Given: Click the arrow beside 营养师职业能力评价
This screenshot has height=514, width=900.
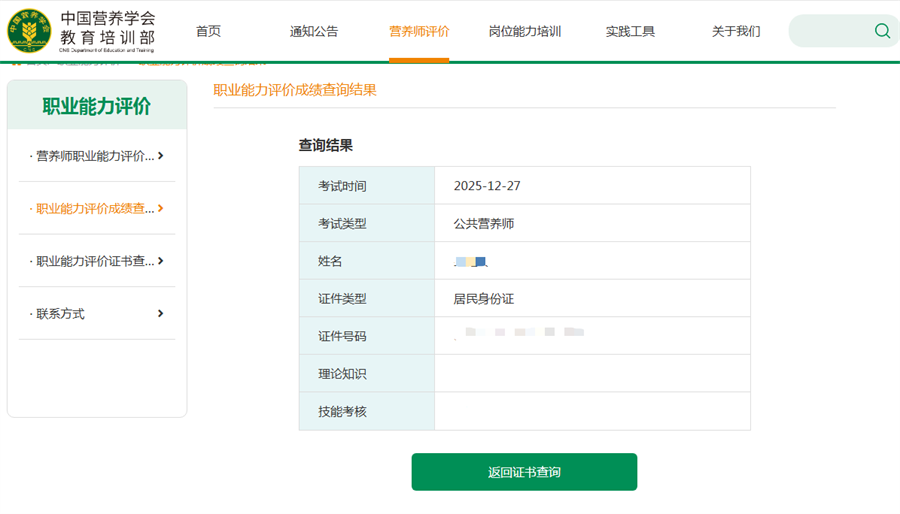Looking at the screenshot, I should [161, 156].
